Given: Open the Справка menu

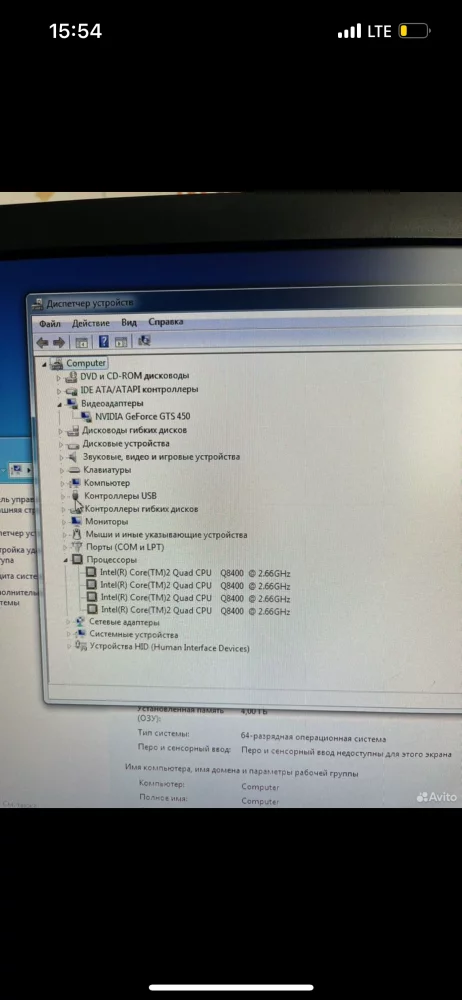Looking at the screenshot, I should (166, 322).
